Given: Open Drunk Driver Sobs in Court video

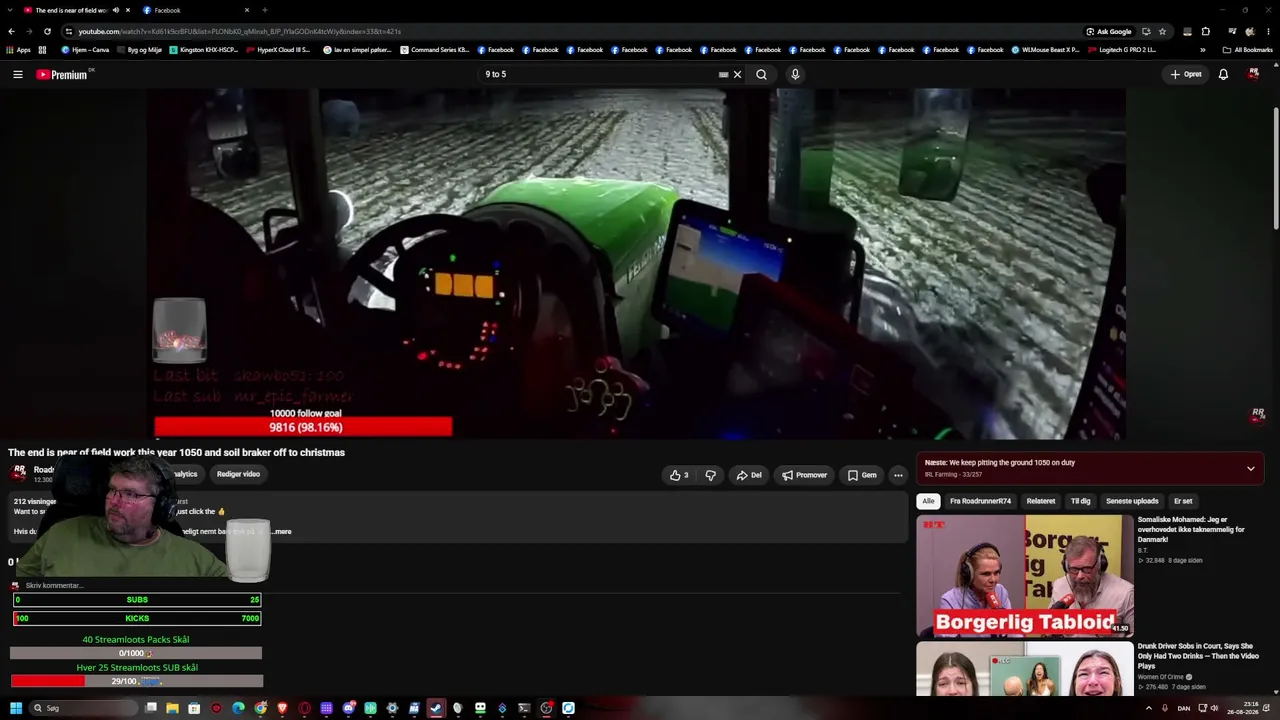Looking at the screenshot, I should click(1198, 656).
